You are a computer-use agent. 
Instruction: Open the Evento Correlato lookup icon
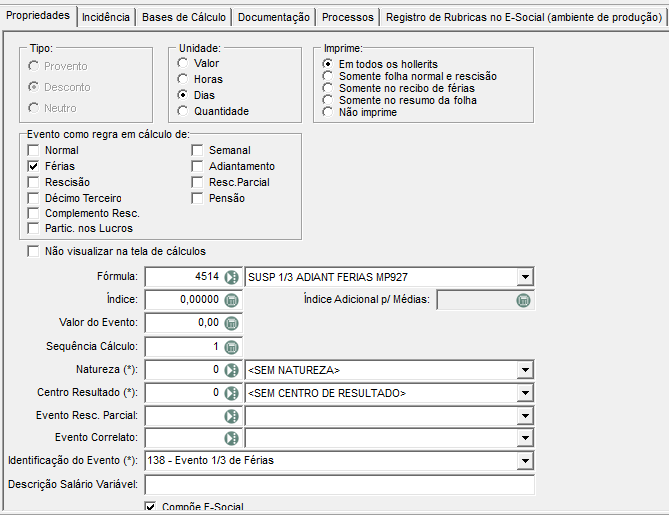pyautogui.click(x=231, y=438)
